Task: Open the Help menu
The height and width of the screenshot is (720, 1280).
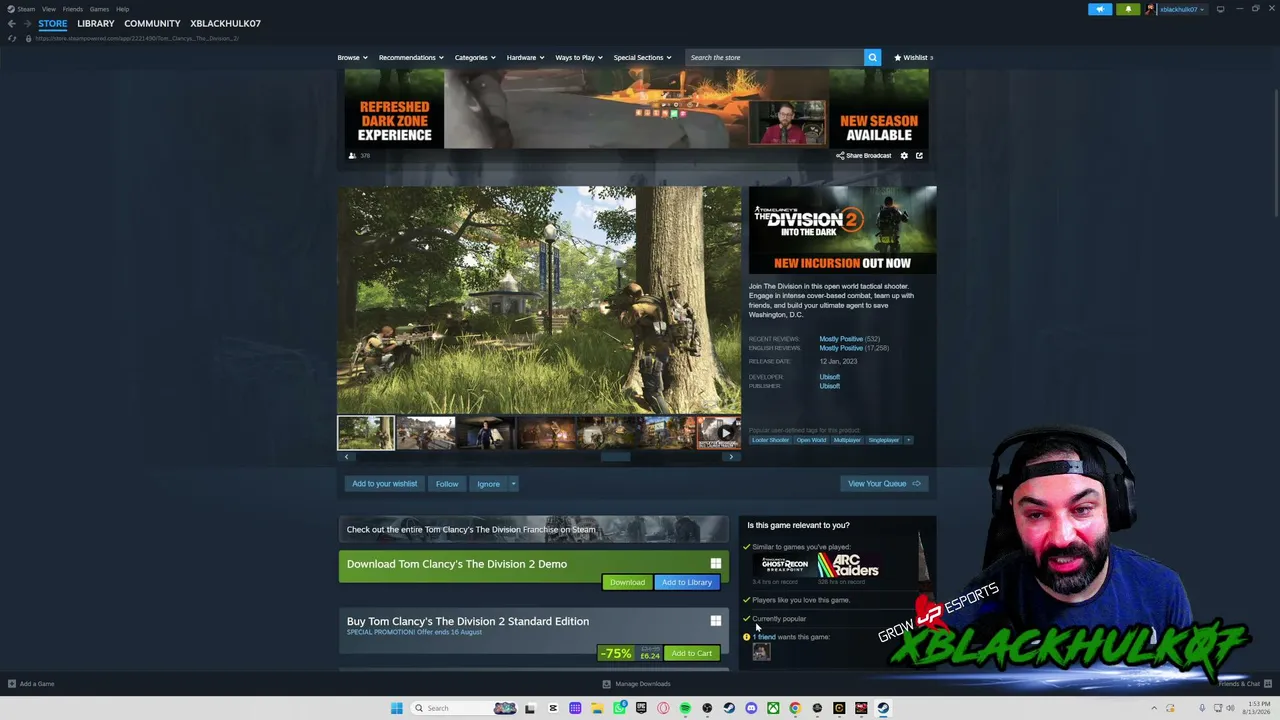Action: click(x=122, y=9)
